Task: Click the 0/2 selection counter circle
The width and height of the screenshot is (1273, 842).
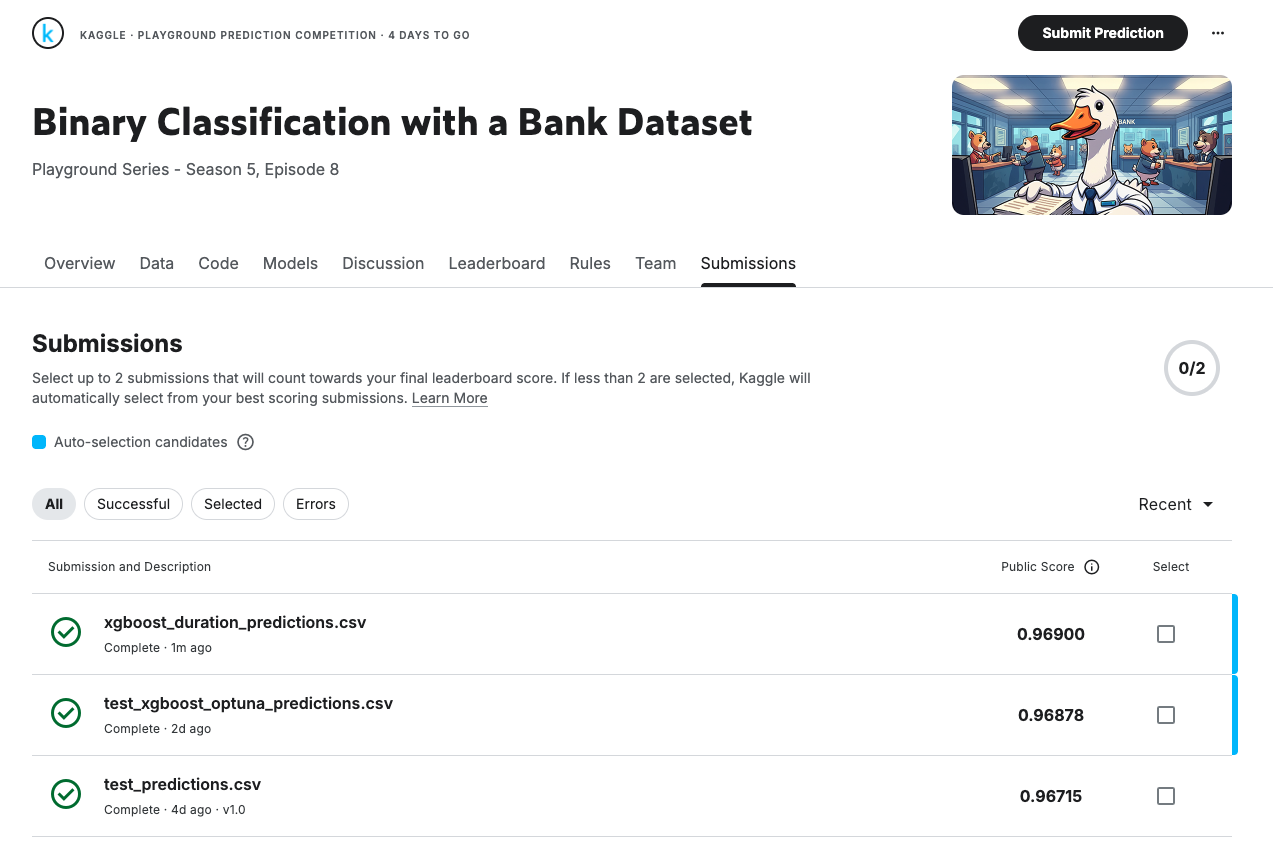Action: click(x=1191, y=368)
